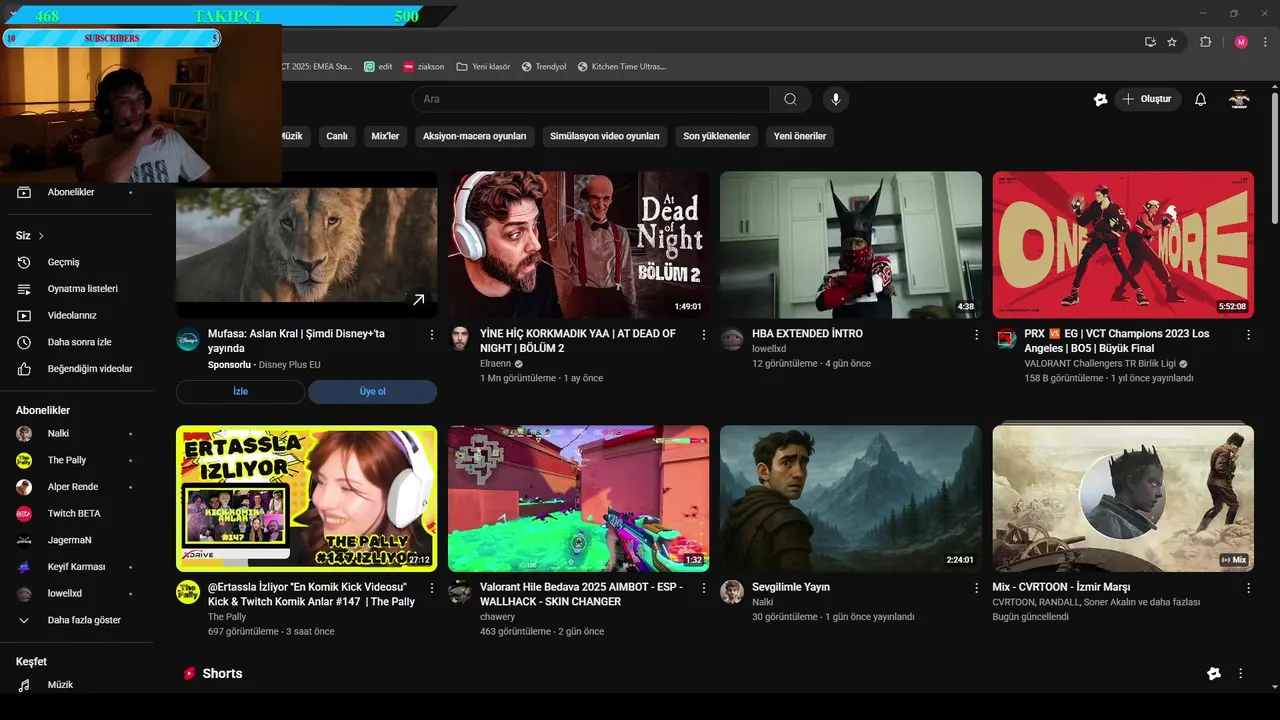The height and width of the screenshot is (720, 1280).
Task: Expand the Siz section chevron
Action: (41, 236)
